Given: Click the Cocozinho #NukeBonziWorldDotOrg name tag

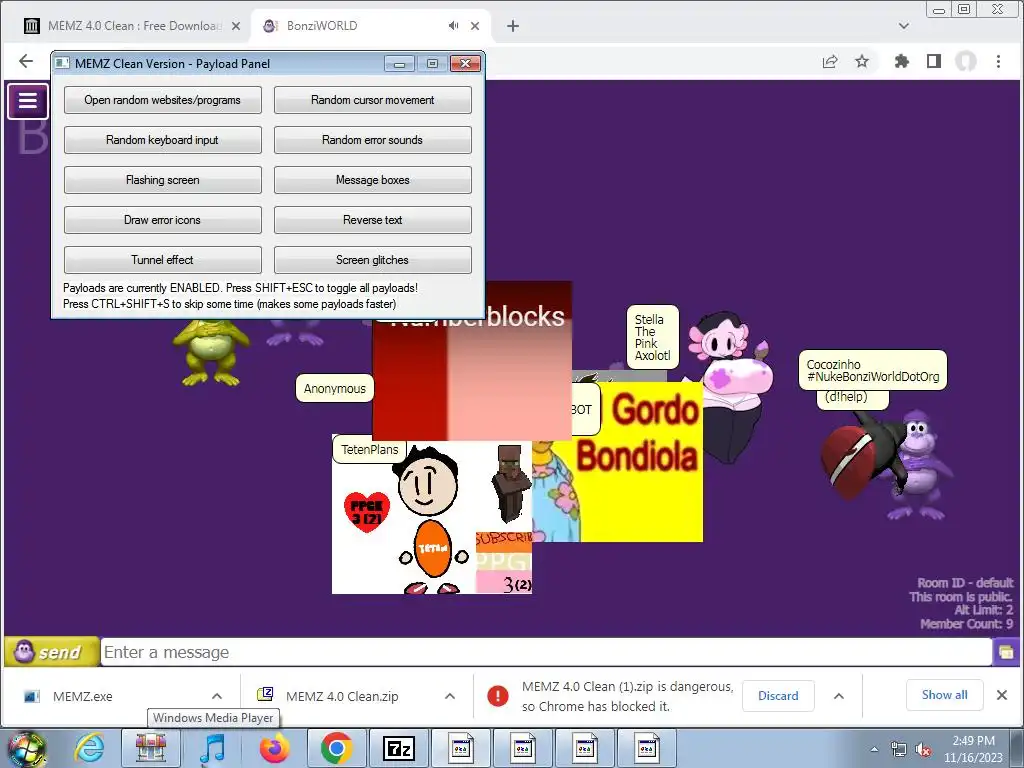Looking at the screenshot, I should 872,370.
